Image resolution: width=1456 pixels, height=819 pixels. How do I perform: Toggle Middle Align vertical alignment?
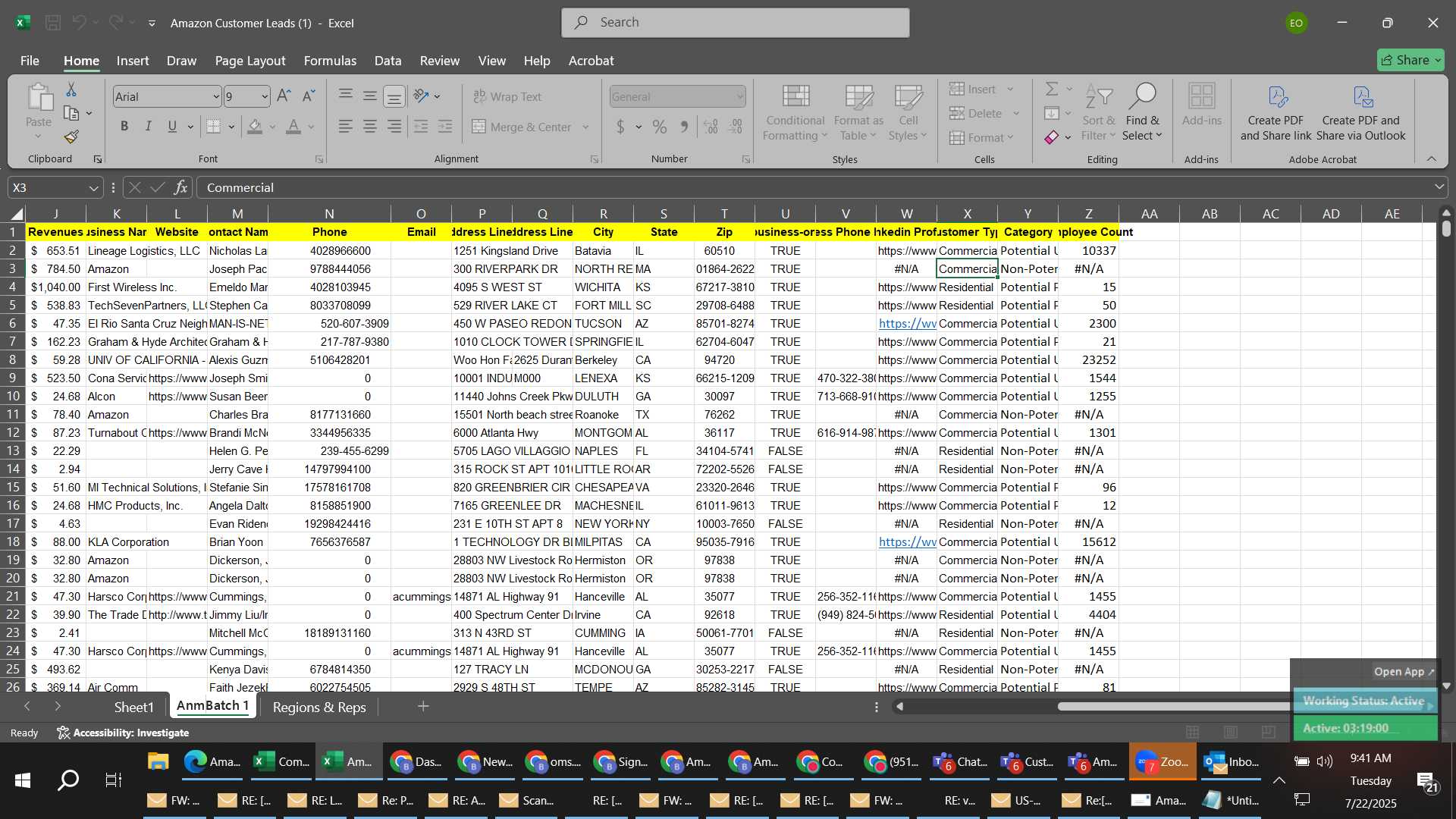tap(370, 96)
